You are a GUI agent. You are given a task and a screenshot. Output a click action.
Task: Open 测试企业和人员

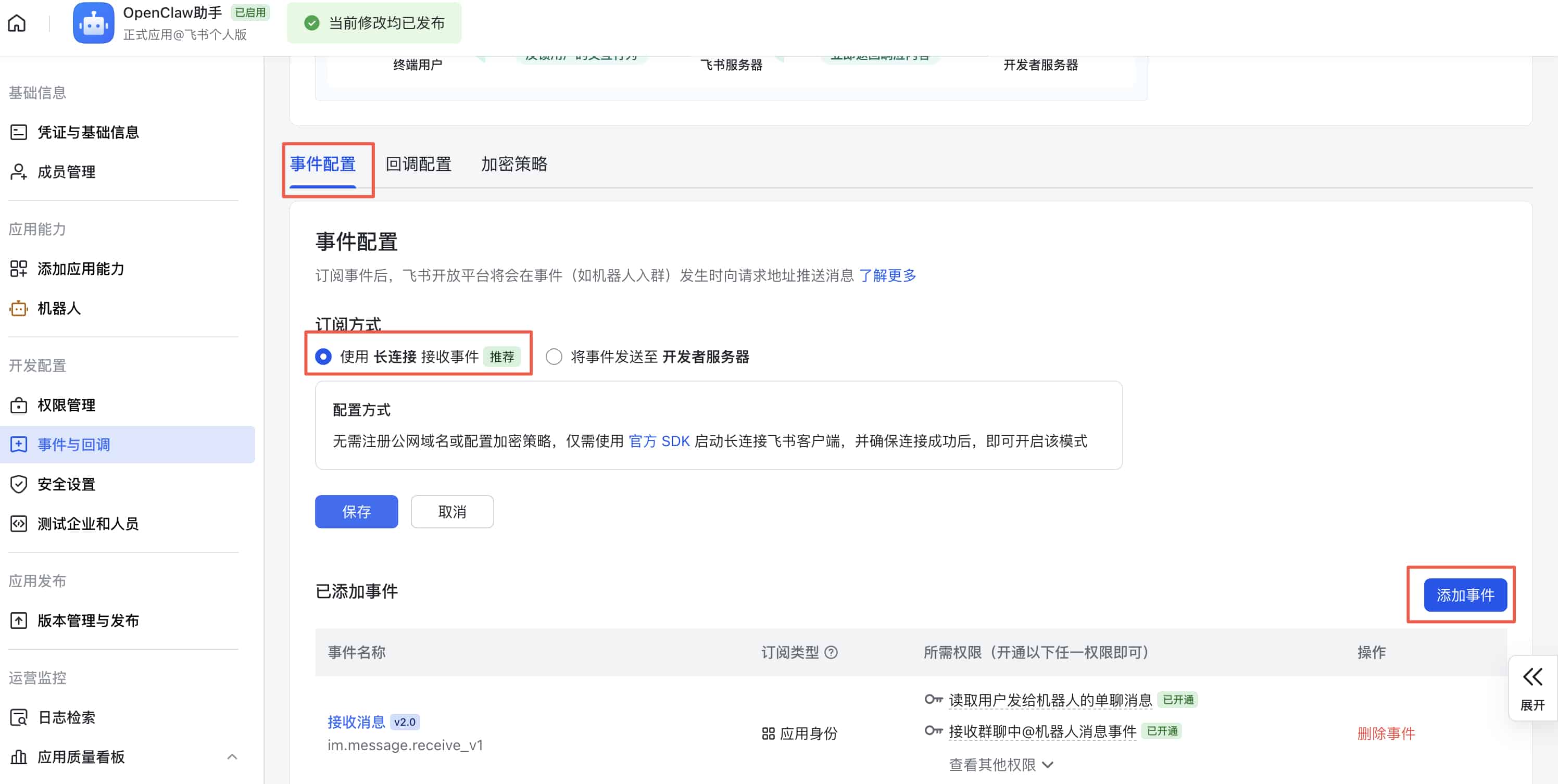coord(89,524)
